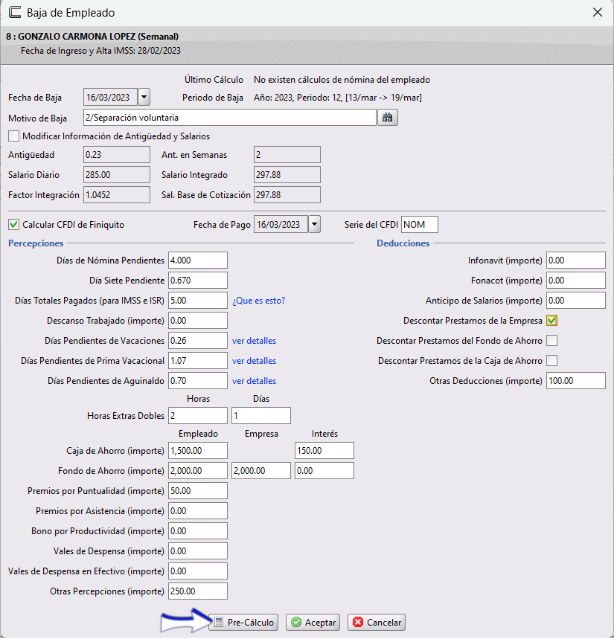Click the Factor Integración field
This screenshot has height=638, width=614.
click(116, 194)
